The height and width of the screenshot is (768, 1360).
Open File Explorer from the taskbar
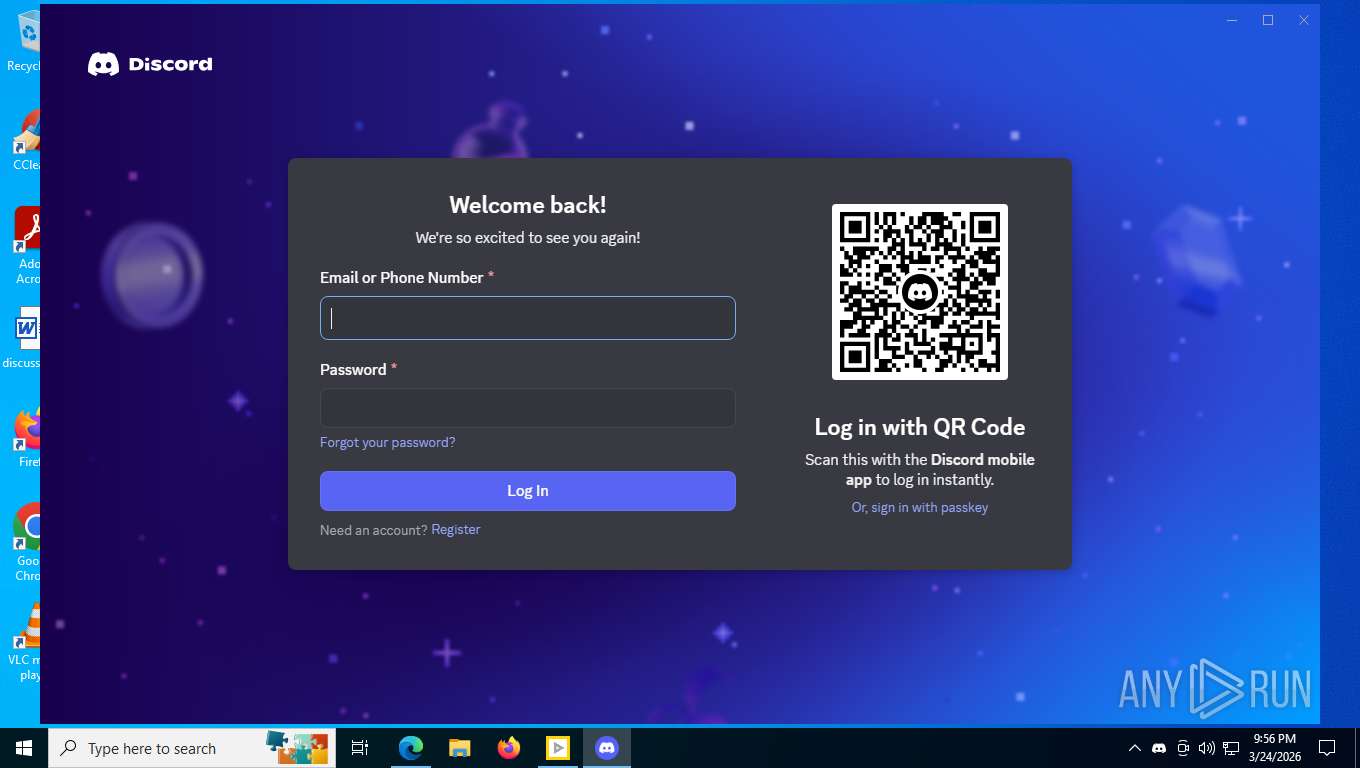tap(459, 748)
